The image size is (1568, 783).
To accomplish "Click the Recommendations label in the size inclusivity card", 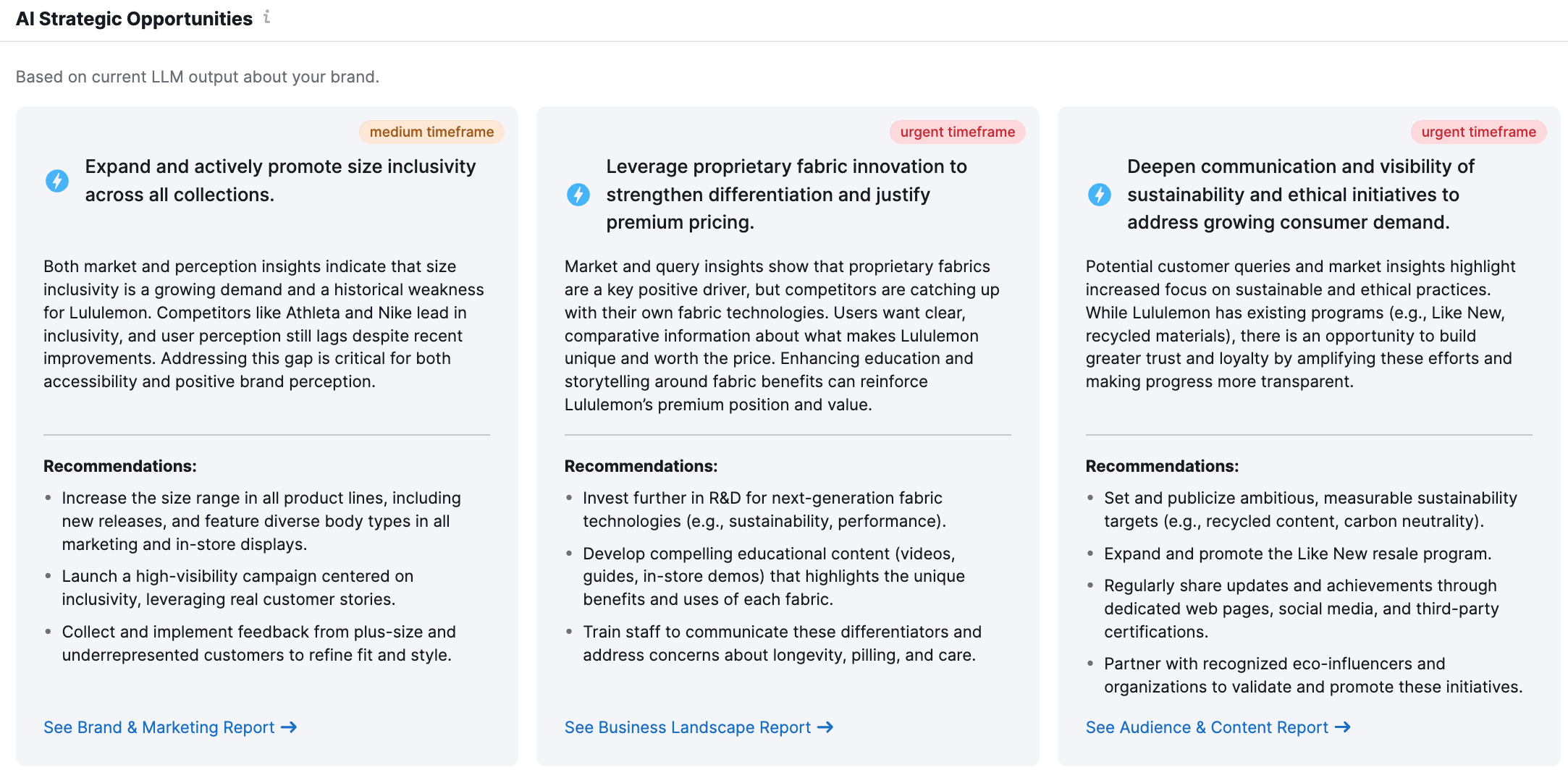I will click(x=120, y=466).
